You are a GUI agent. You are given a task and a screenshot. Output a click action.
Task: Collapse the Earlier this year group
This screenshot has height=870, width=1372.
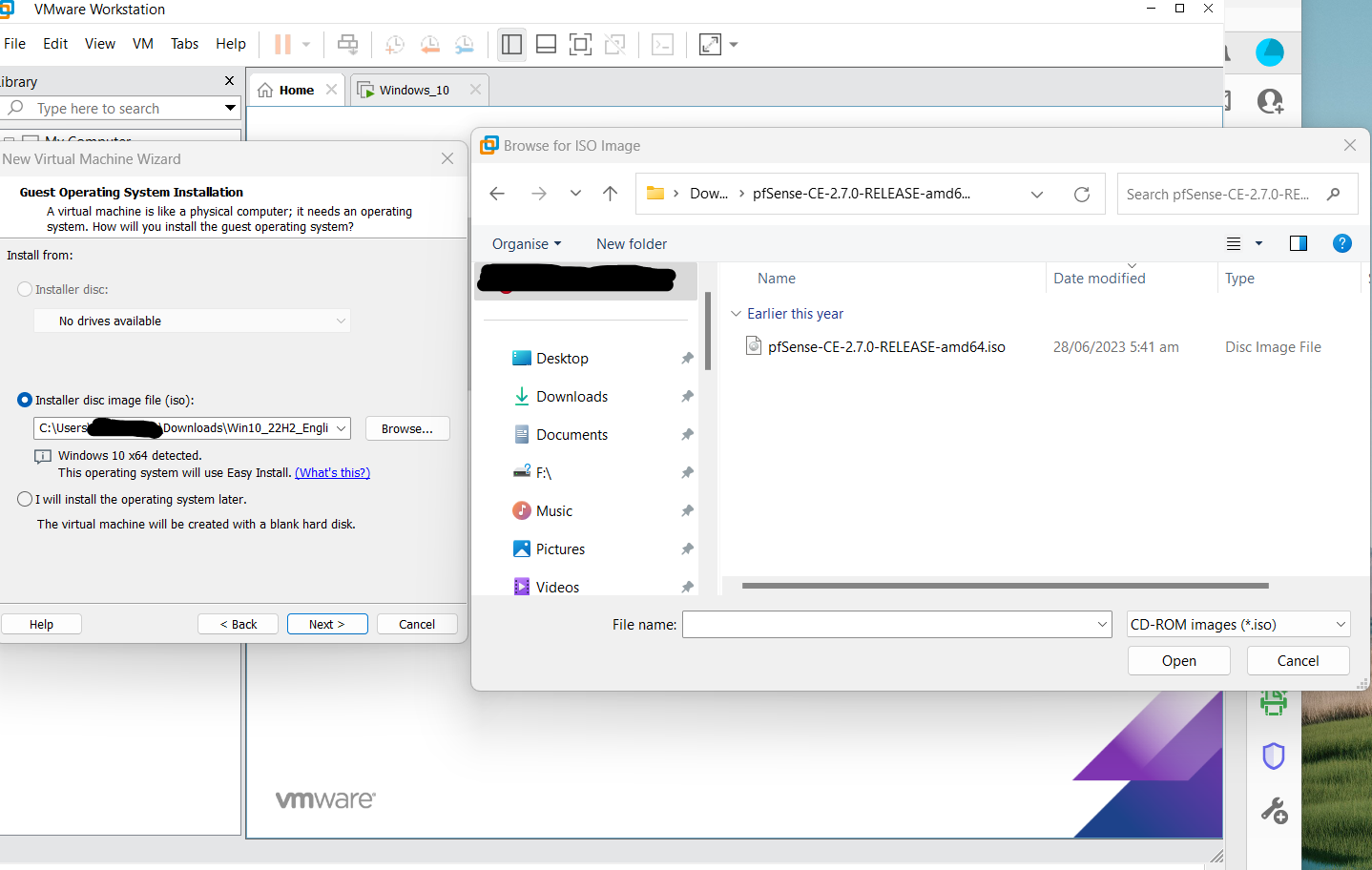coord(736,314)
